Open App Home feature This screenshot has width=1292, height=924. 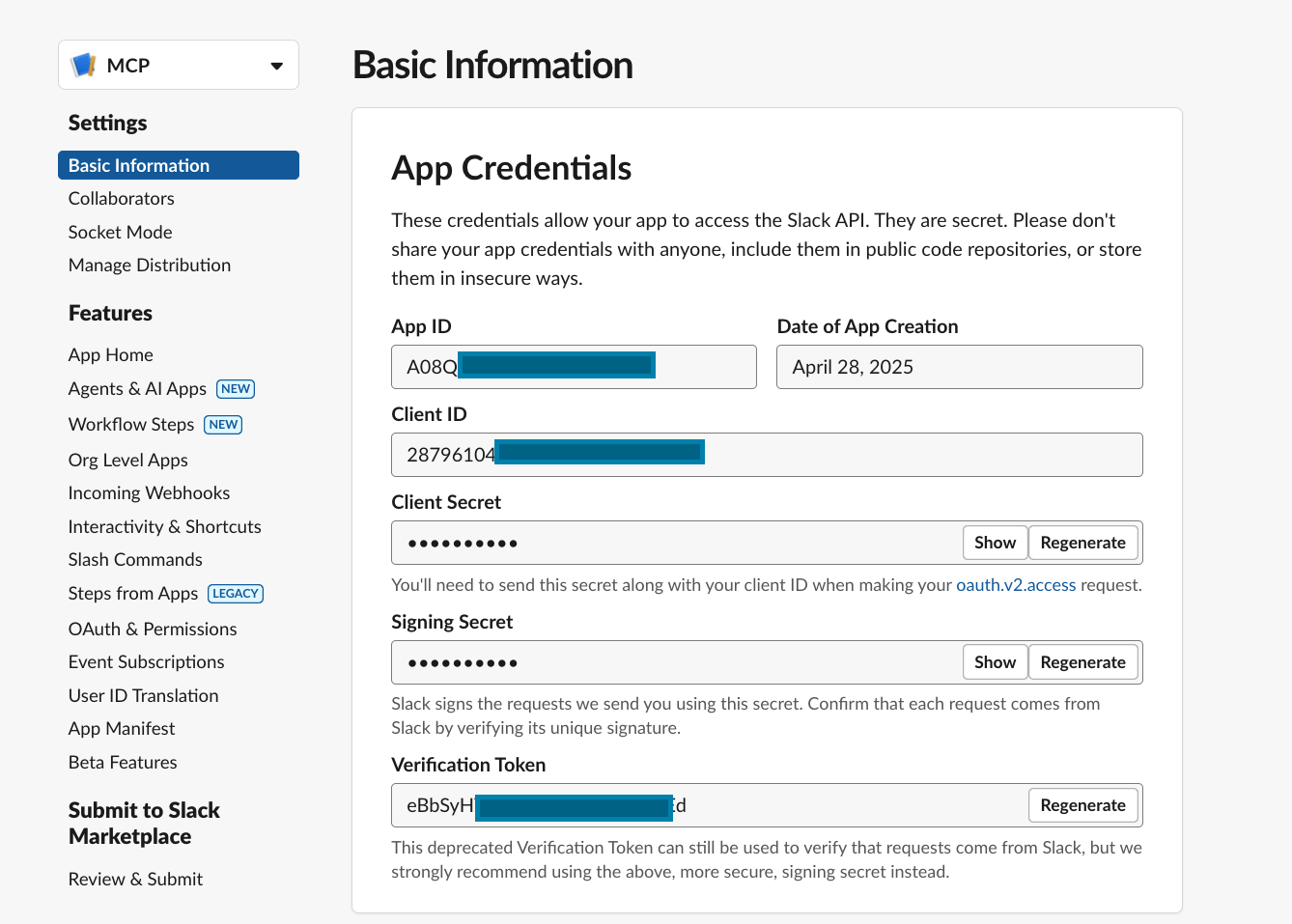click(x=111, y=354)
